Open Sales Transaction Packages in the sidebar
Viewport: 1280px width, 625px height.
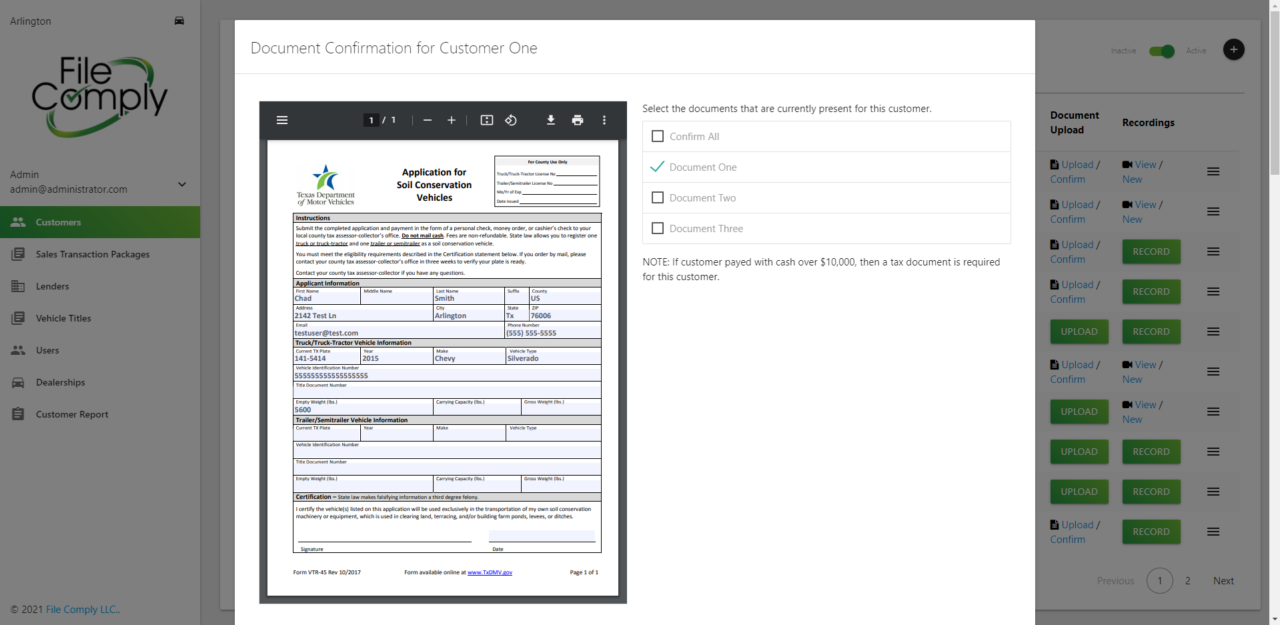click(x=100, y=254)
